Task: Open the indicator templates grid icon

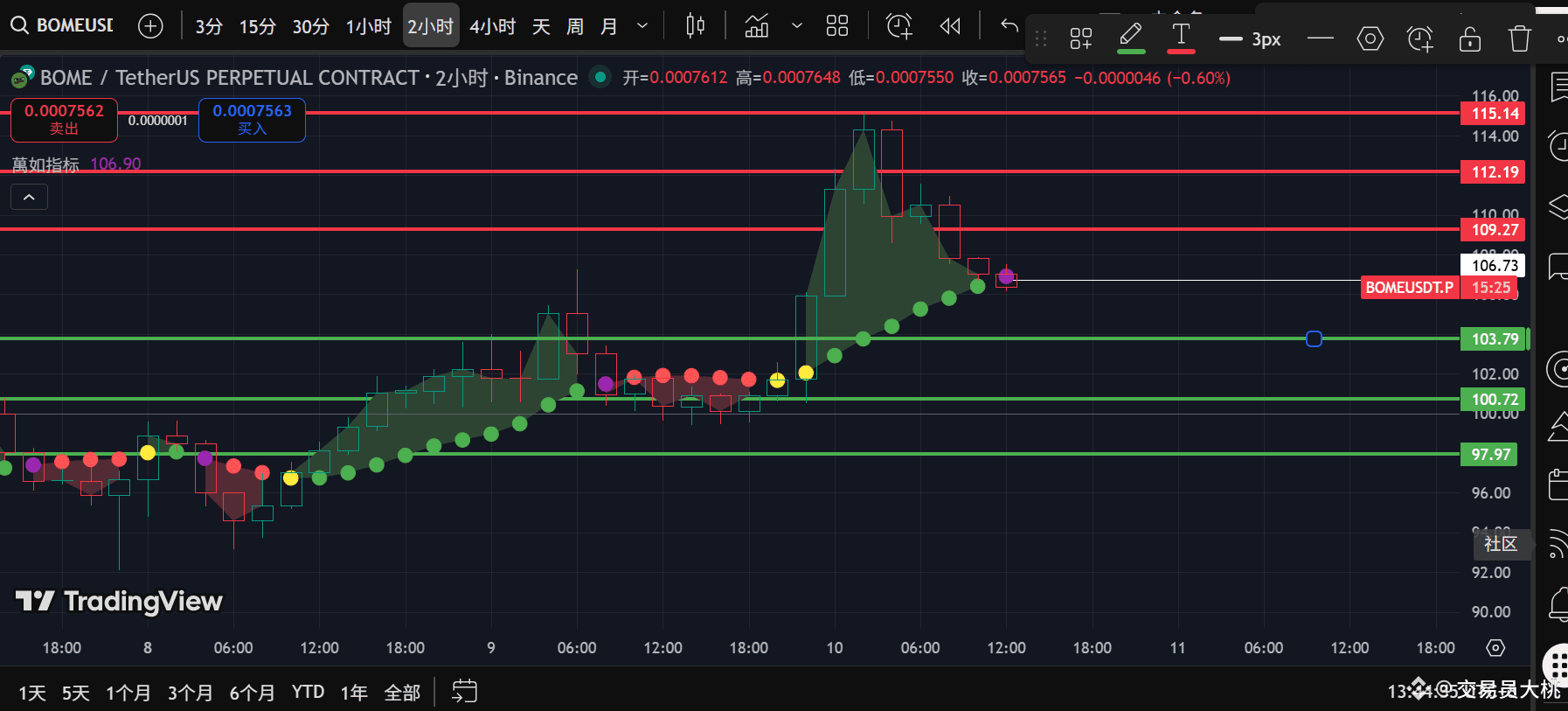Action: pyautogui.click(x=837, y=26)
